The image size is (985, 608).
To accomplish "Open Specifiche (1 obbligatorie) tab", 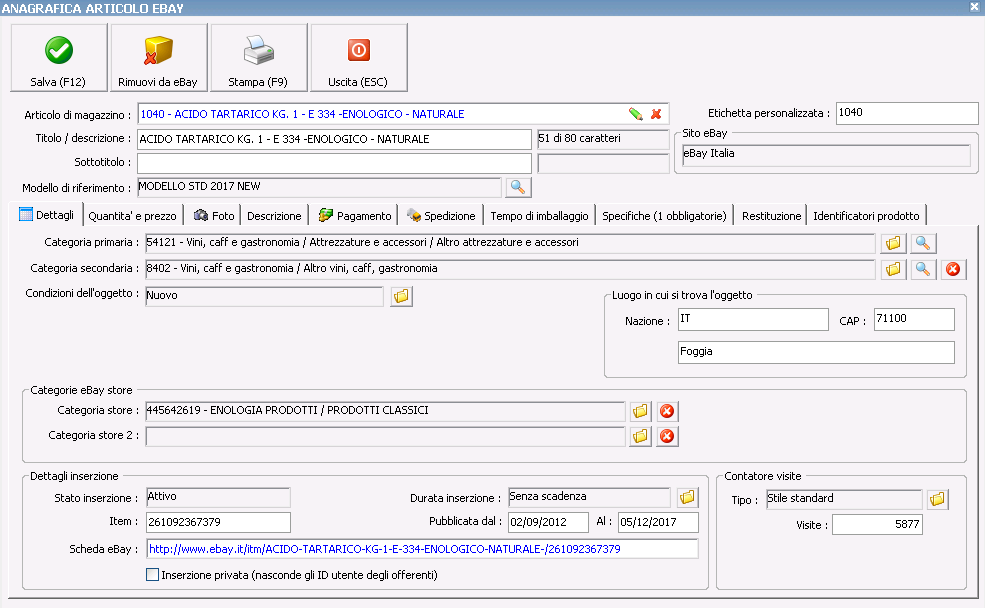I will pos(664,216).
